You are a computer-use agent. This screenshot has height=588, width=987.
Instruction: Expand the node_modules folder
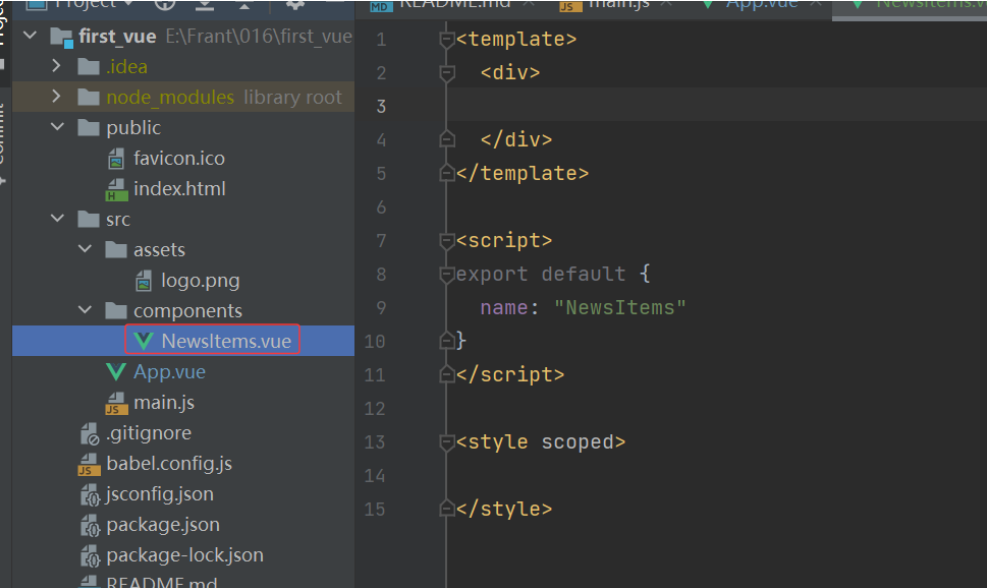click(x=57, y=96)
